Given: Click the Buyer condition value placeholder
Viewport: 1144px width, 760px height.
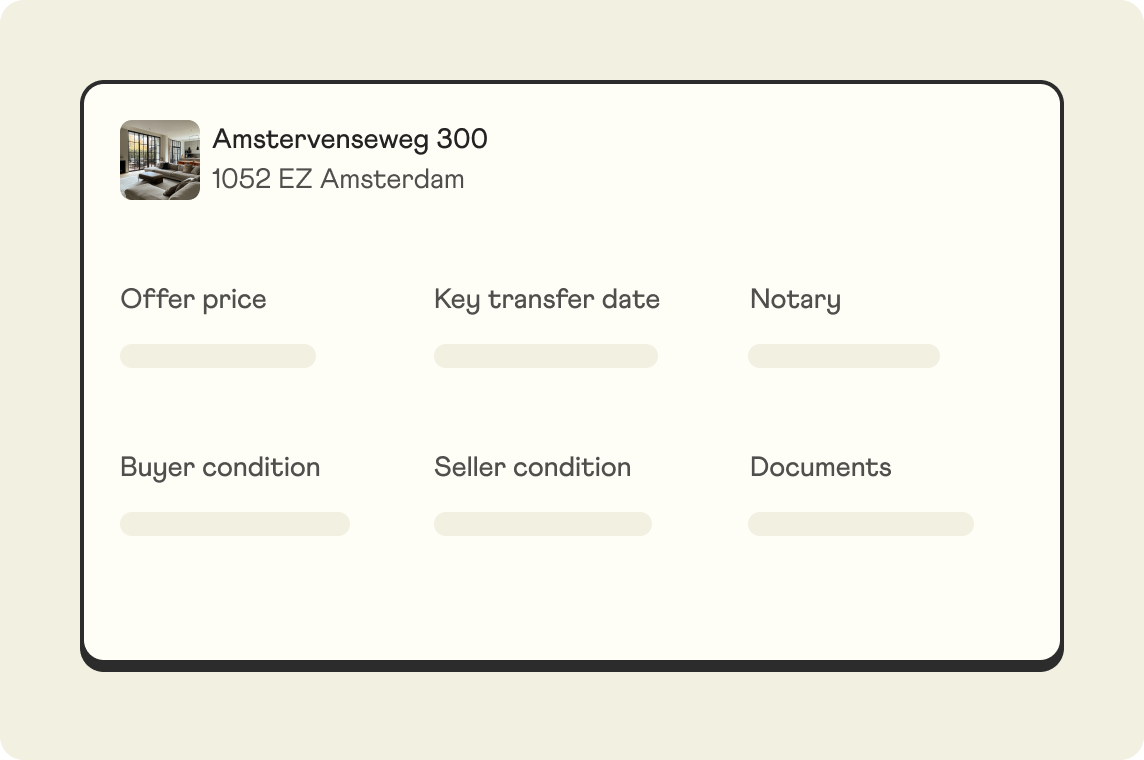Looking at the screenshot, I should [235, 524].
